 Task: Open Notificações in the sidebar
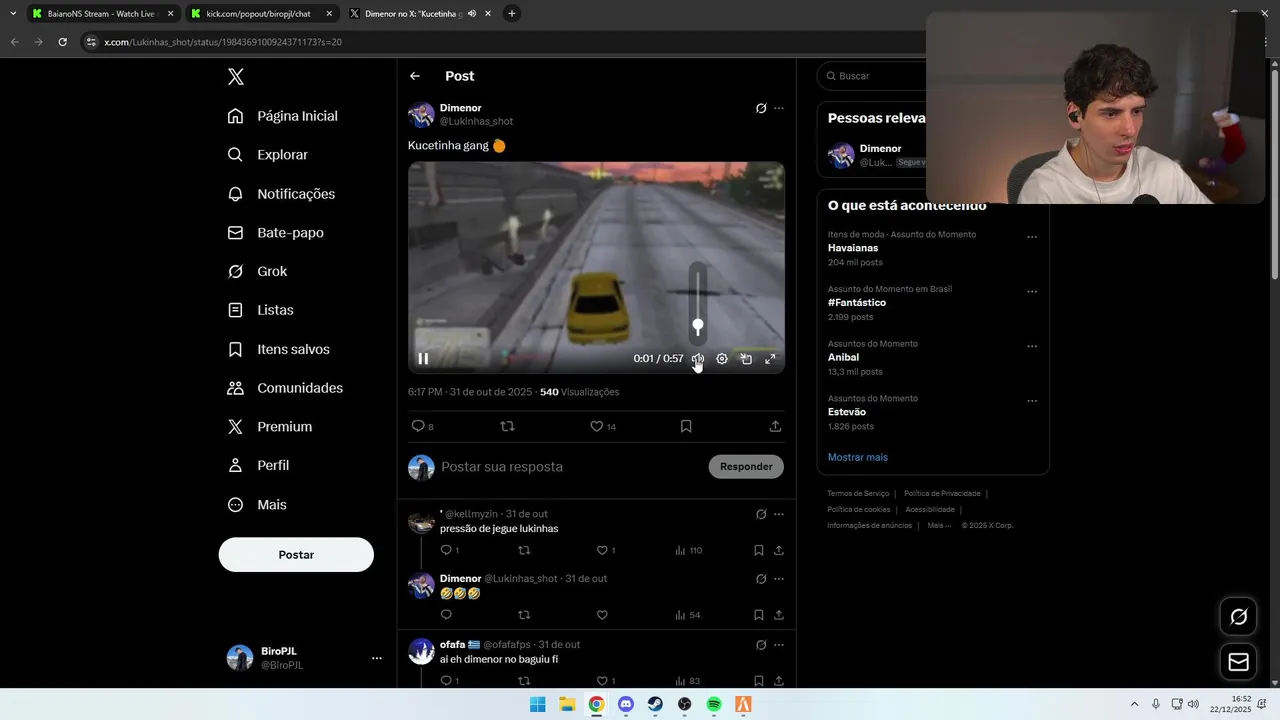click(x=281, y=194)
